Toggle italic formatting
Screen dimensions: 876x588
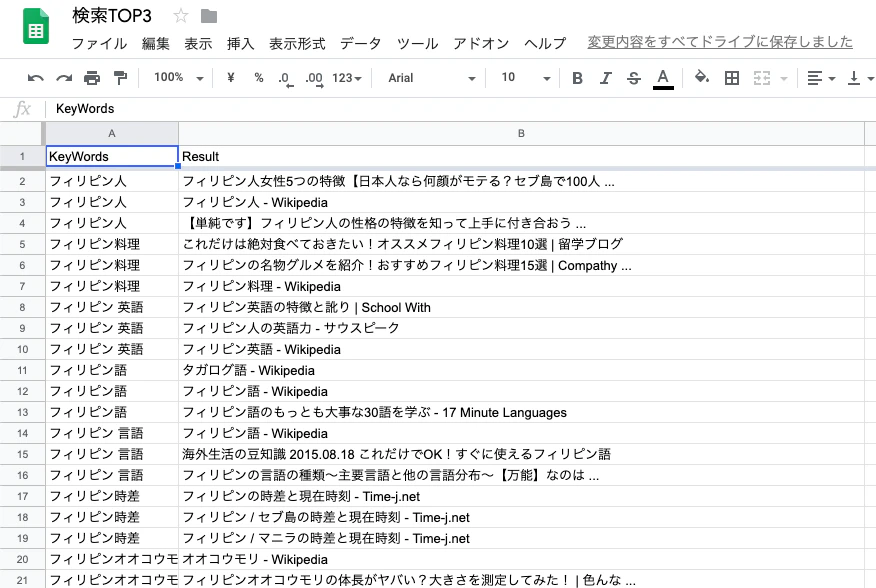pos(606,78)
